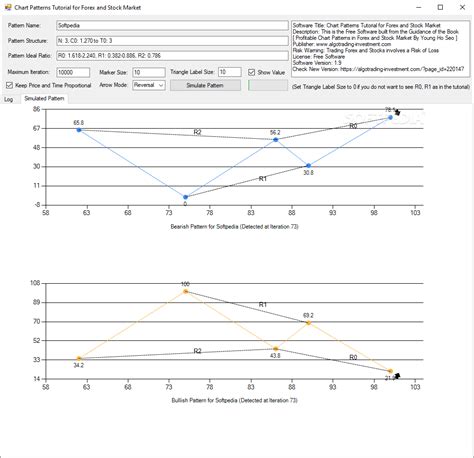Click the R0 label on bullish chart
The image size is (474, 458).
[353, 357]
